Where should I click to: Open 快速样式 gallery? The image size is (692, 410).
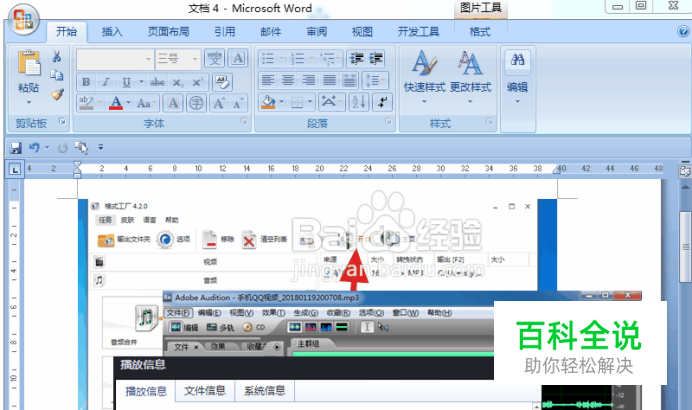(424, 77)
